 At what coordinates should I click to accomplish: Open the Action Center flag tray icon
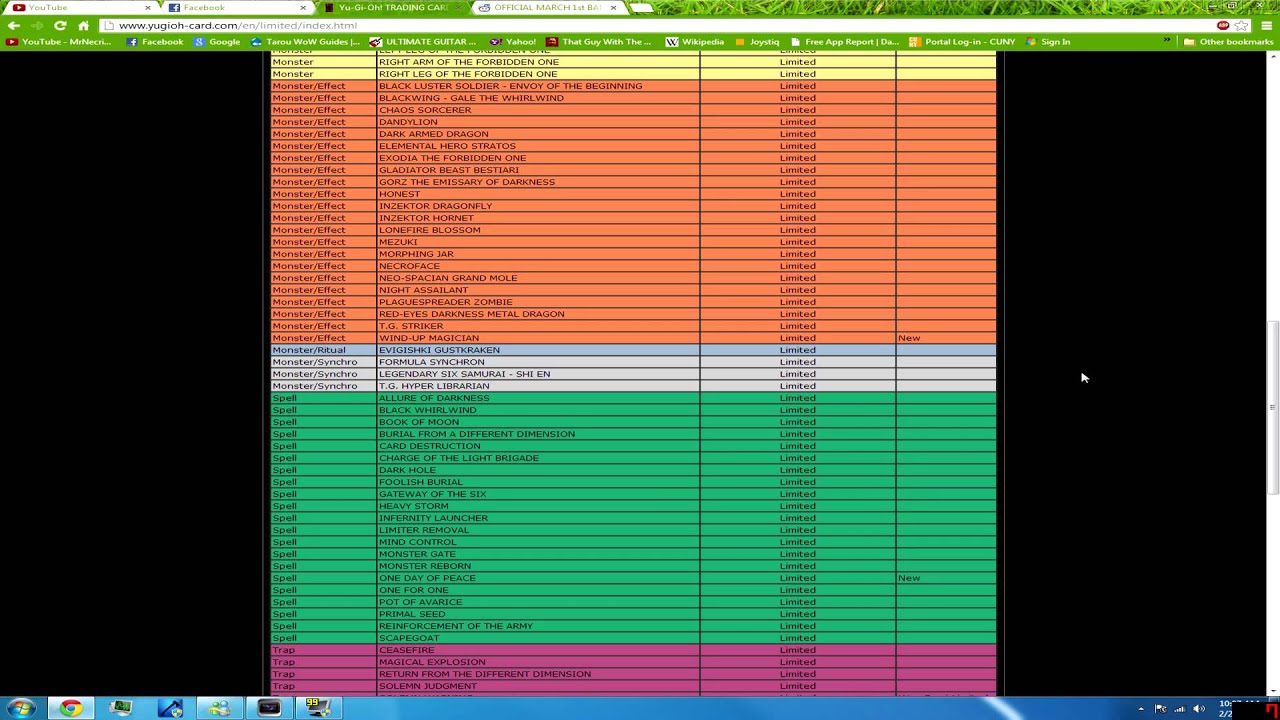pyautogui.click(x=1160, y=709)
